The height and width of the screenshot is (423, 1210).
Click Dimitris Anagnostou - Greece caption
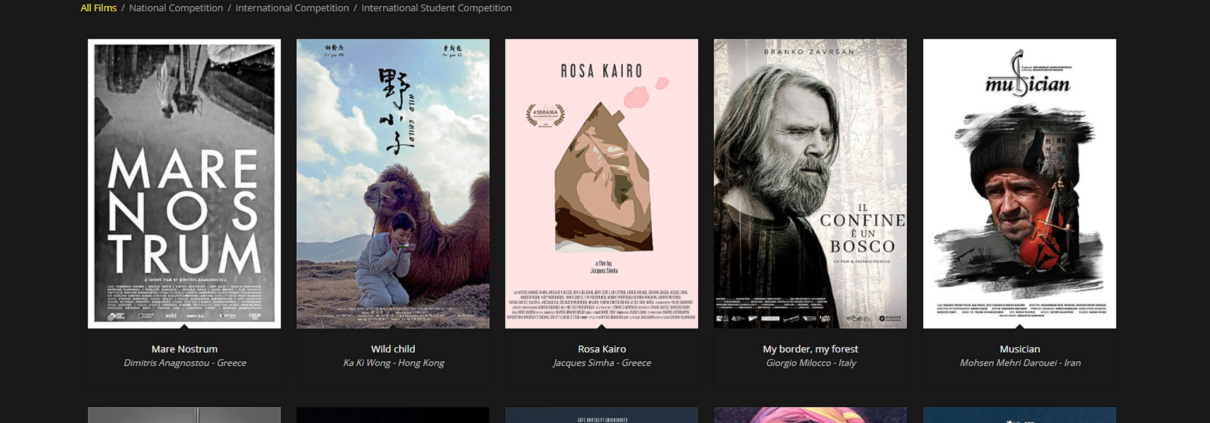tap(184, 363)
